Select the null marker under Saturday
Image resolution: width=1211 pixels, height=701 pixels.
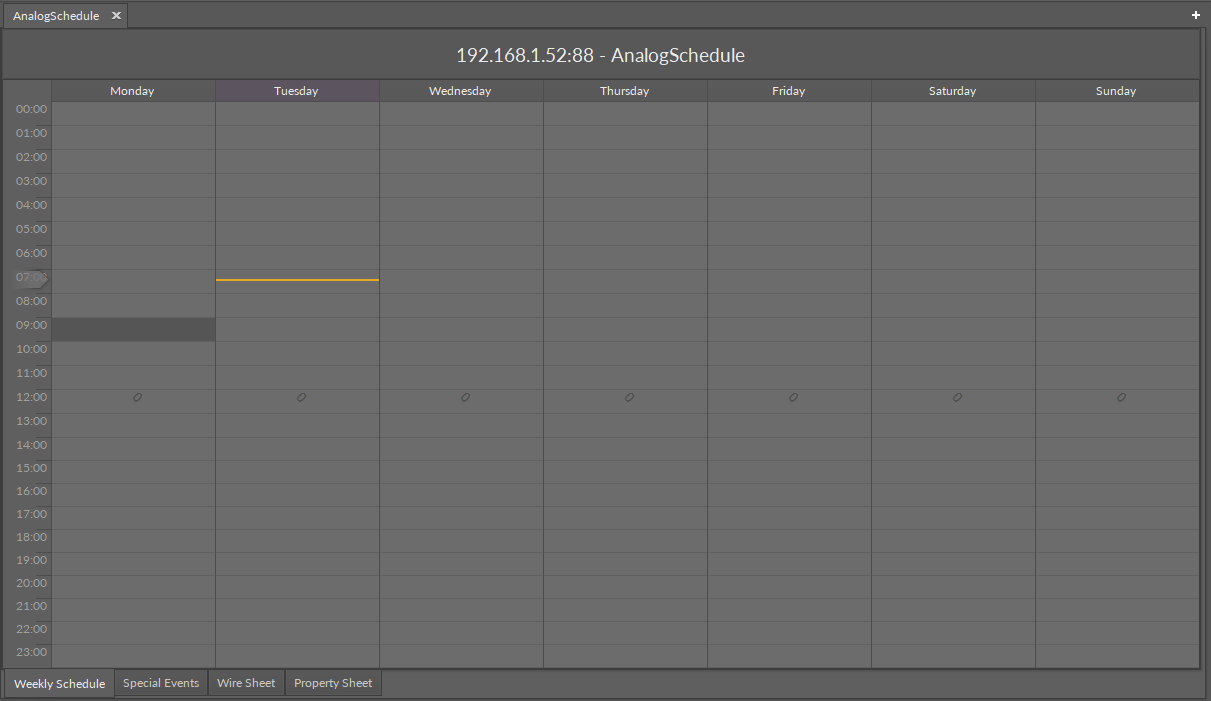point(957,397)
